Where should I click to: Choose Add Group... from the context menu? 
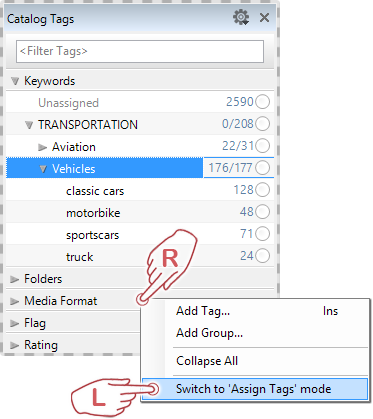pos(255,333)
